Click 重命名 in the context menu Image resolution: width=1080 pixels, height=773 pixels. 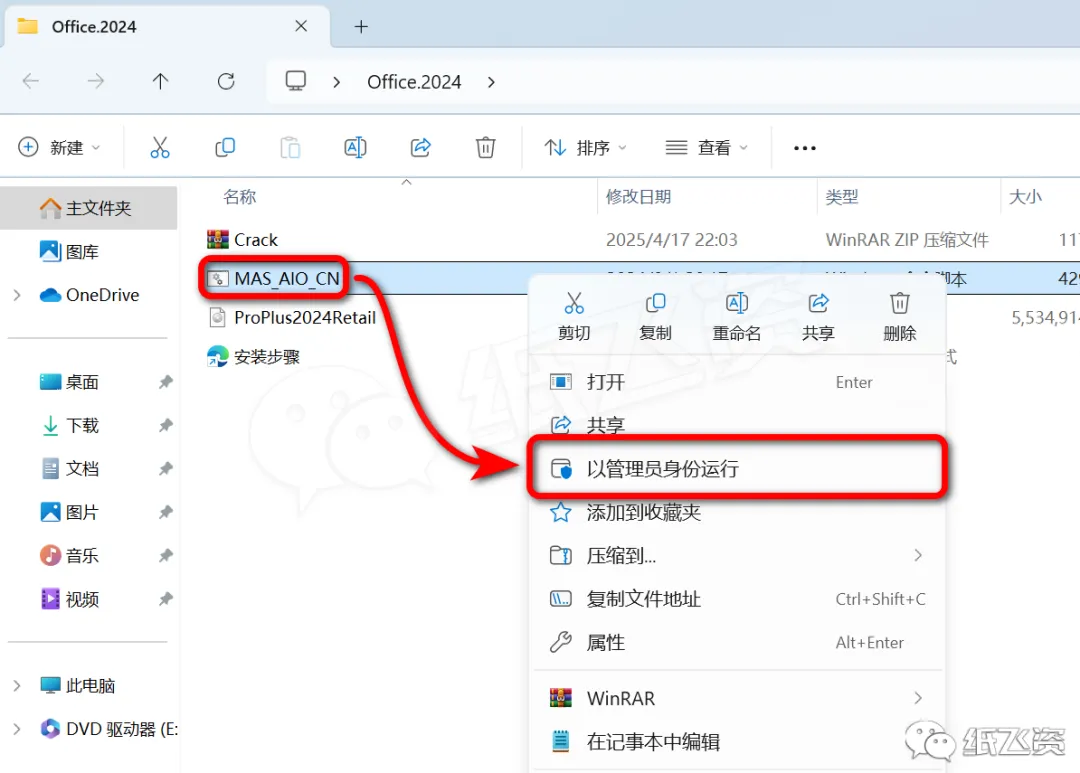(736, 317)
